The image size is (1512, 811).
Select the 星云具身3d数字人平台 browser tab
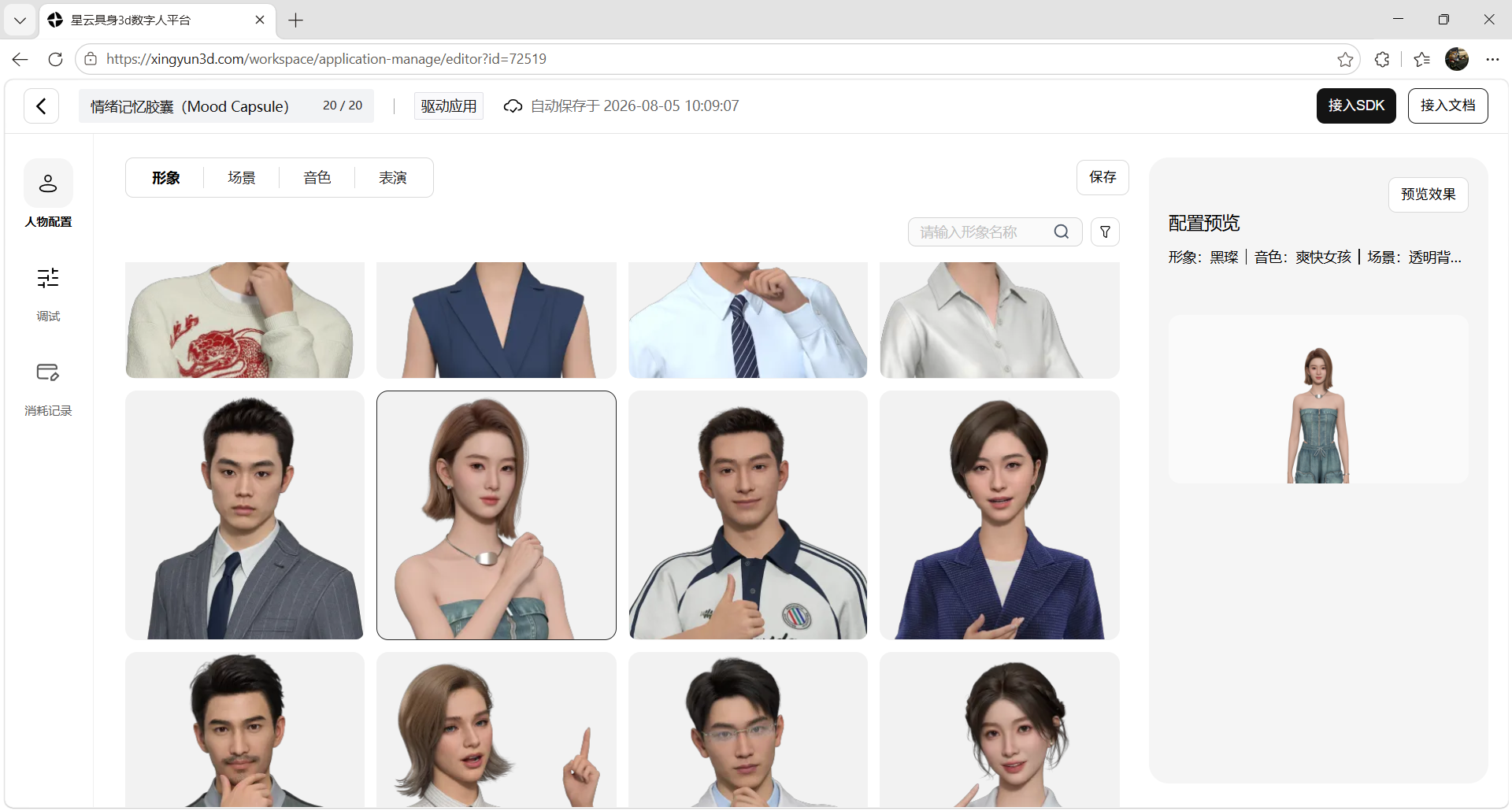pyautogui.click(x=157, y=20)
